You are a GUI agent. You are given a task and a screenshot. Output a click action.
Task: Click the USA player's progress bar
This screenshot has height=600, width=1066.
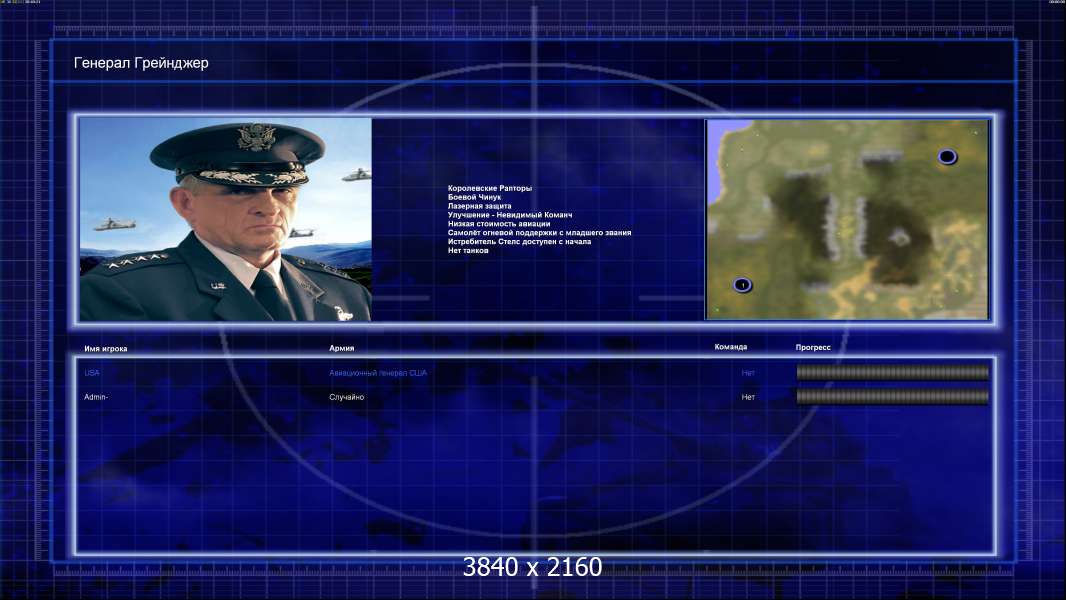(892, 372)
